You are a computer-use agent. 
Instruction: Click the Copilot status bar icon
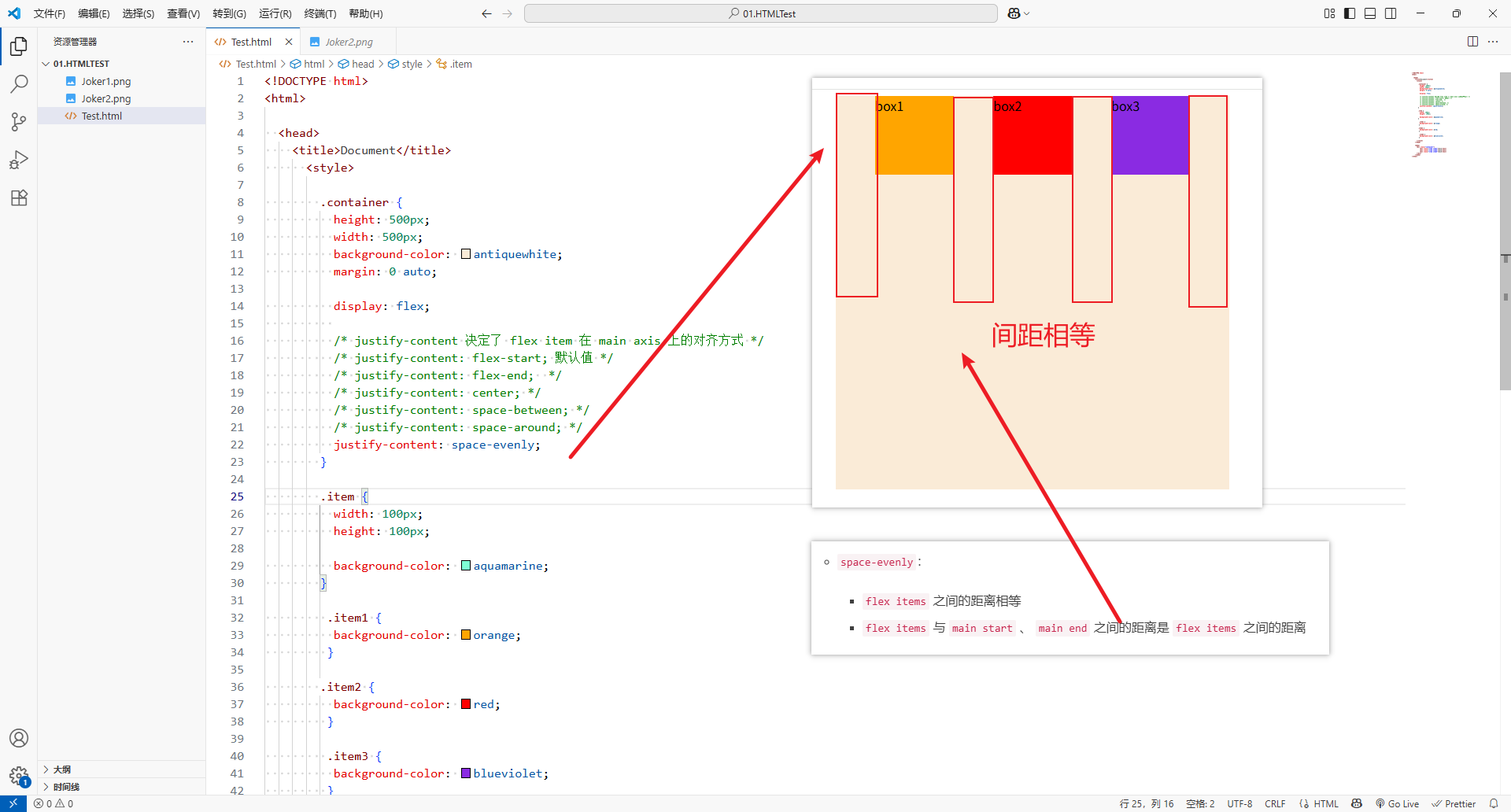pos(1357,803)
